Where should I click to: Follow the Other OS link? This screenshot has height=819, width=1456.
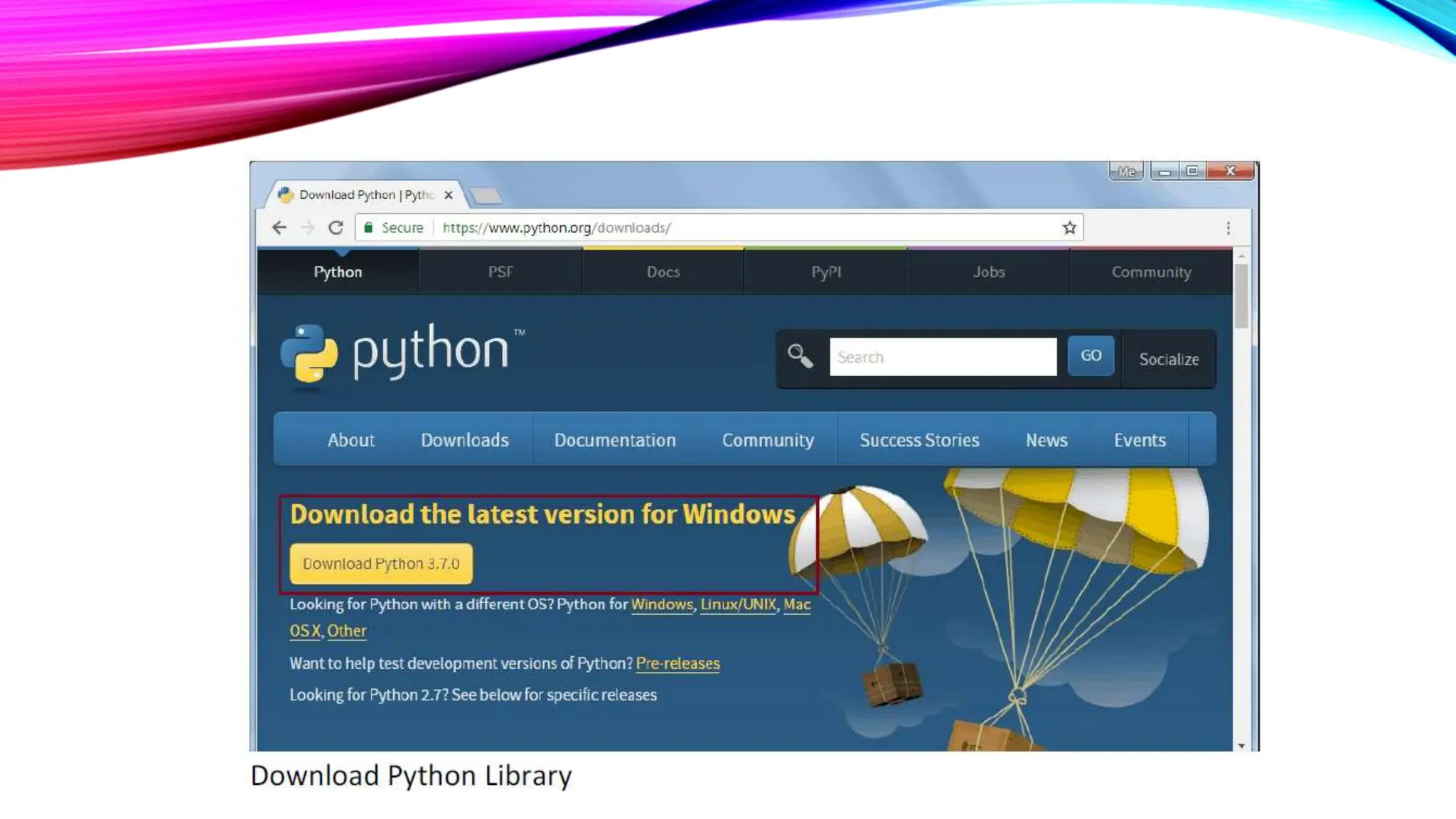pos(347,631)
